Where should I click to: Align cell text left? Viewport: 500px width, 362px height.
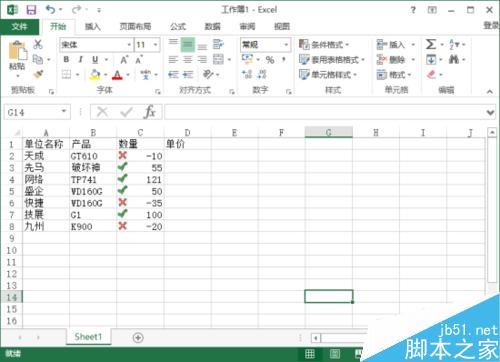(x=173, y=60)
